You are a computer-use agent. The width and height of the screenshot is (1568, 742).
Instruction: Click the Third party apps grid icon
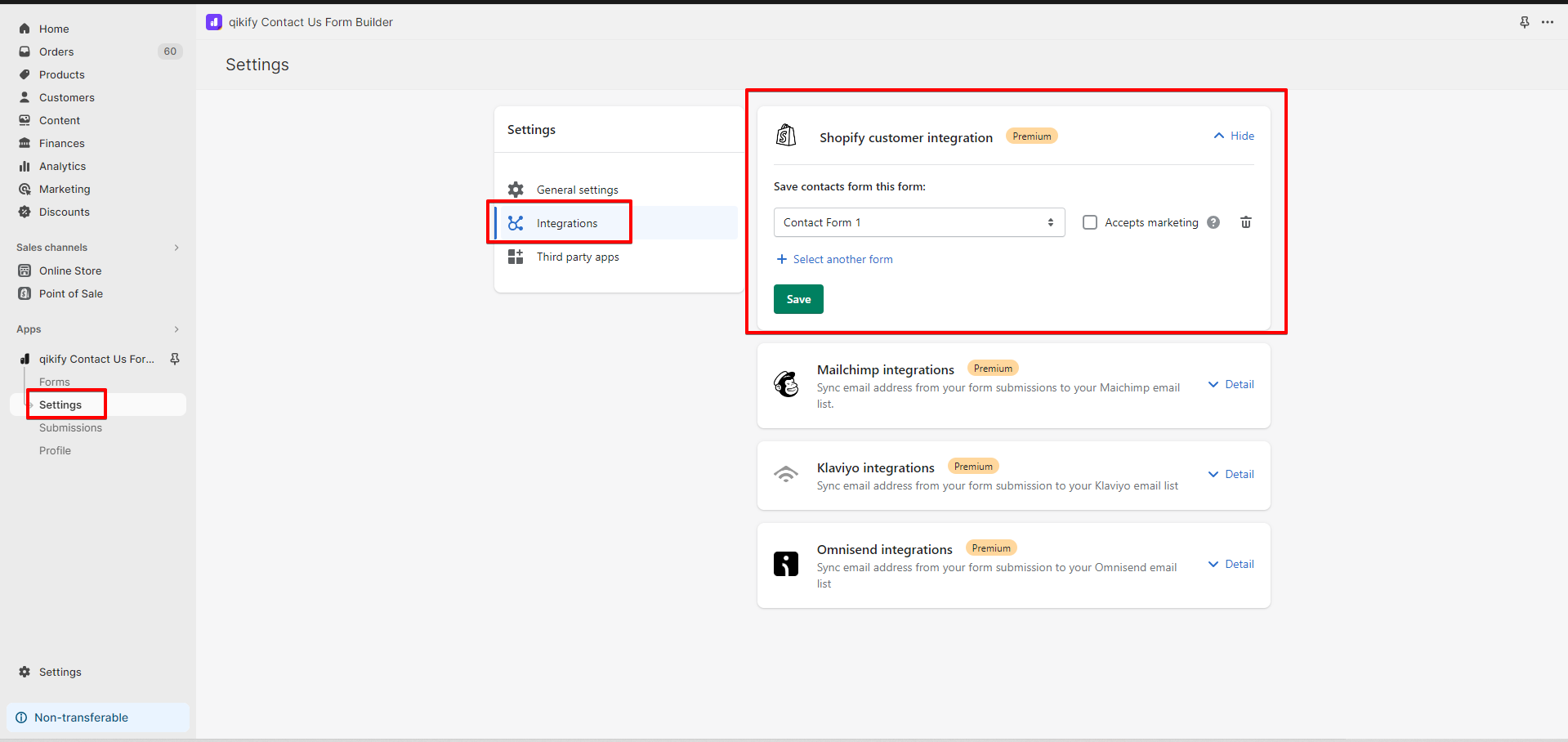(516, 257)
